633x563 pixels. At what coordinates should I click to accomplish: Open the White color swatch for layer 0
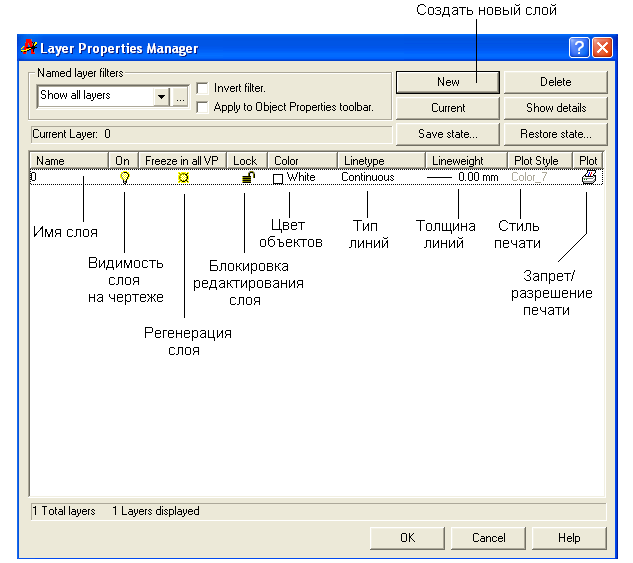278,178
